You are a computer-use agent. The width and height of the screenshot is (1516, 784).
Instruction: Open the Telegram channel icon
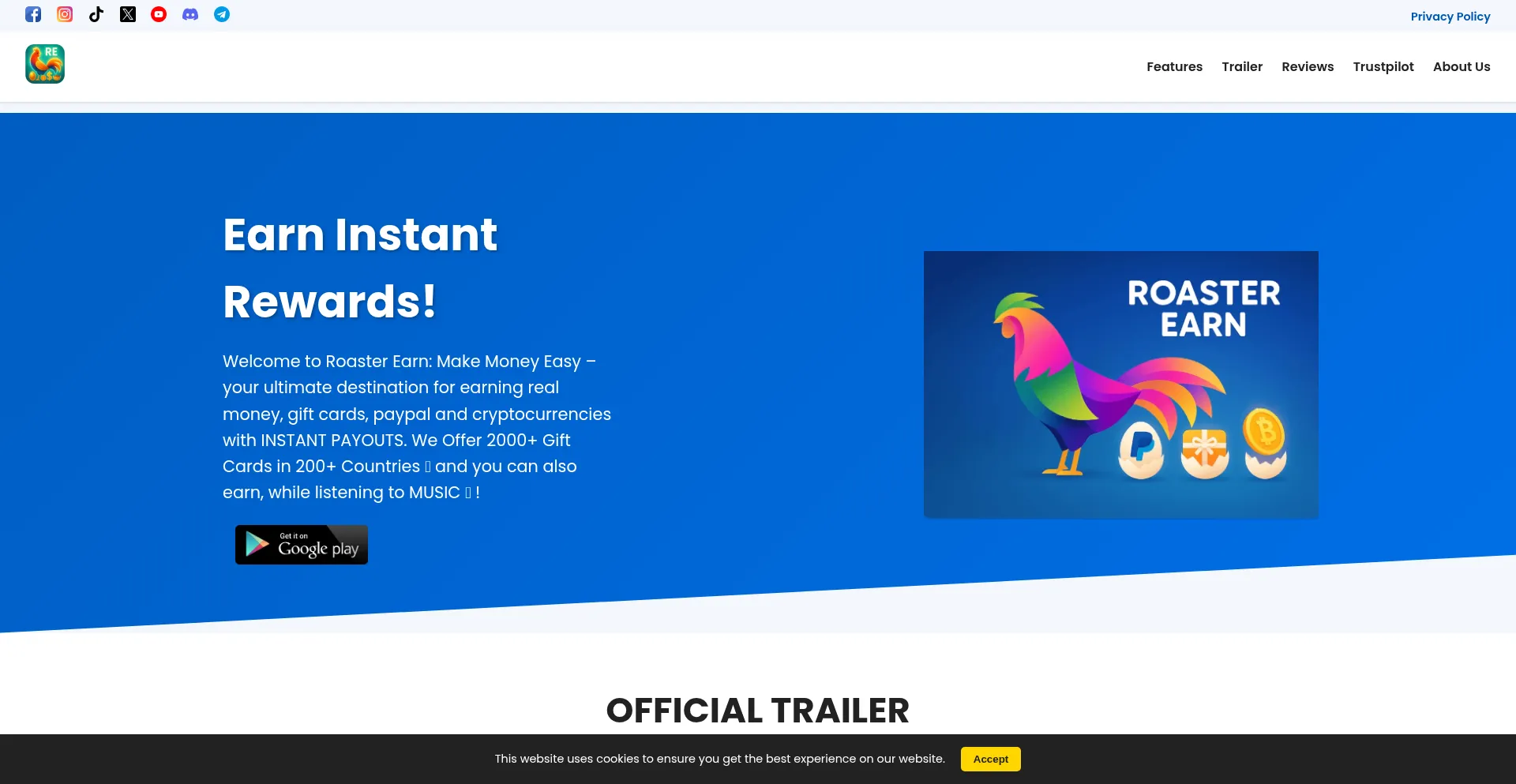[x=222, y=14]
